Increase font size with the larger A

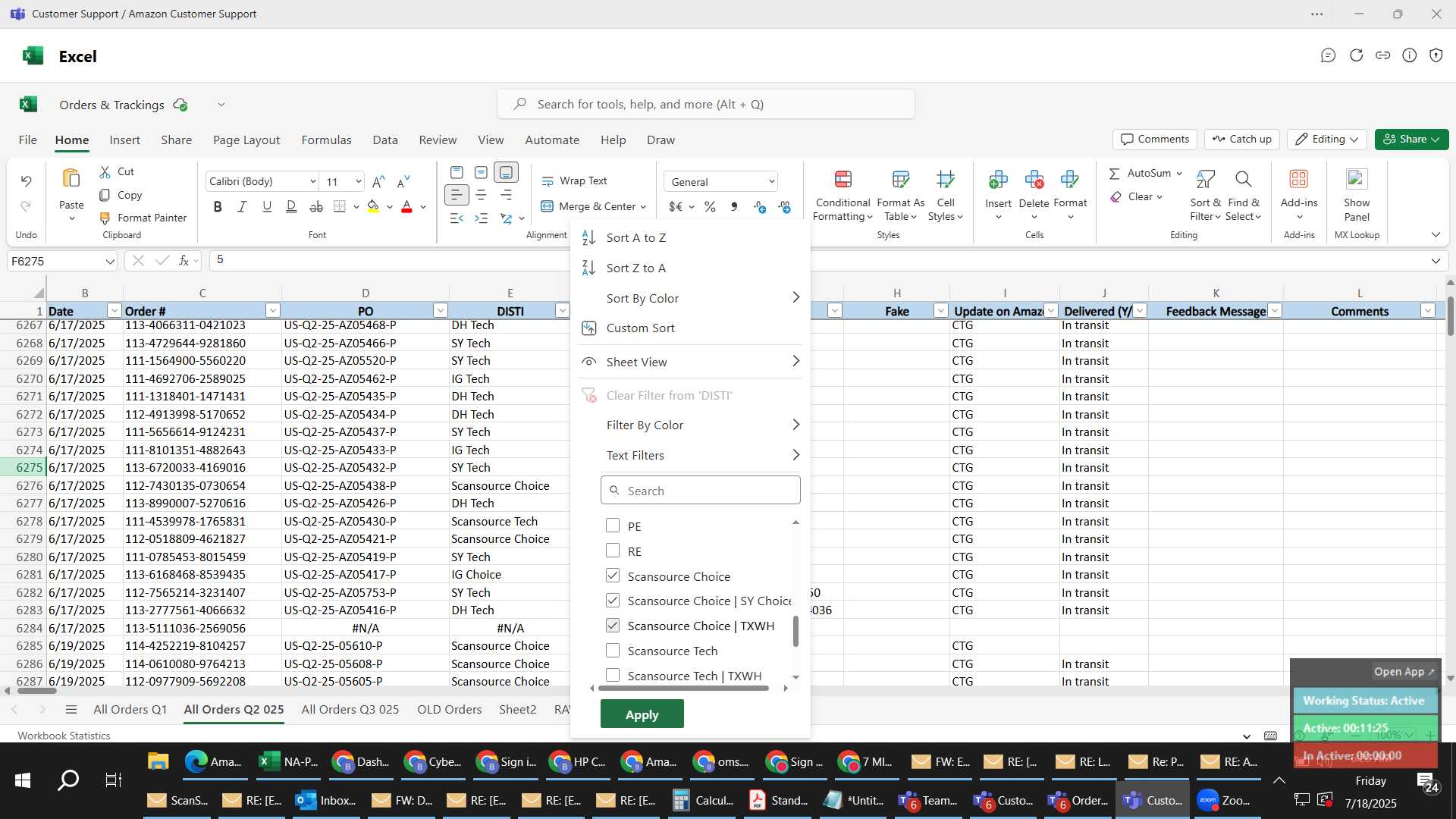click(x=378, y=181)
